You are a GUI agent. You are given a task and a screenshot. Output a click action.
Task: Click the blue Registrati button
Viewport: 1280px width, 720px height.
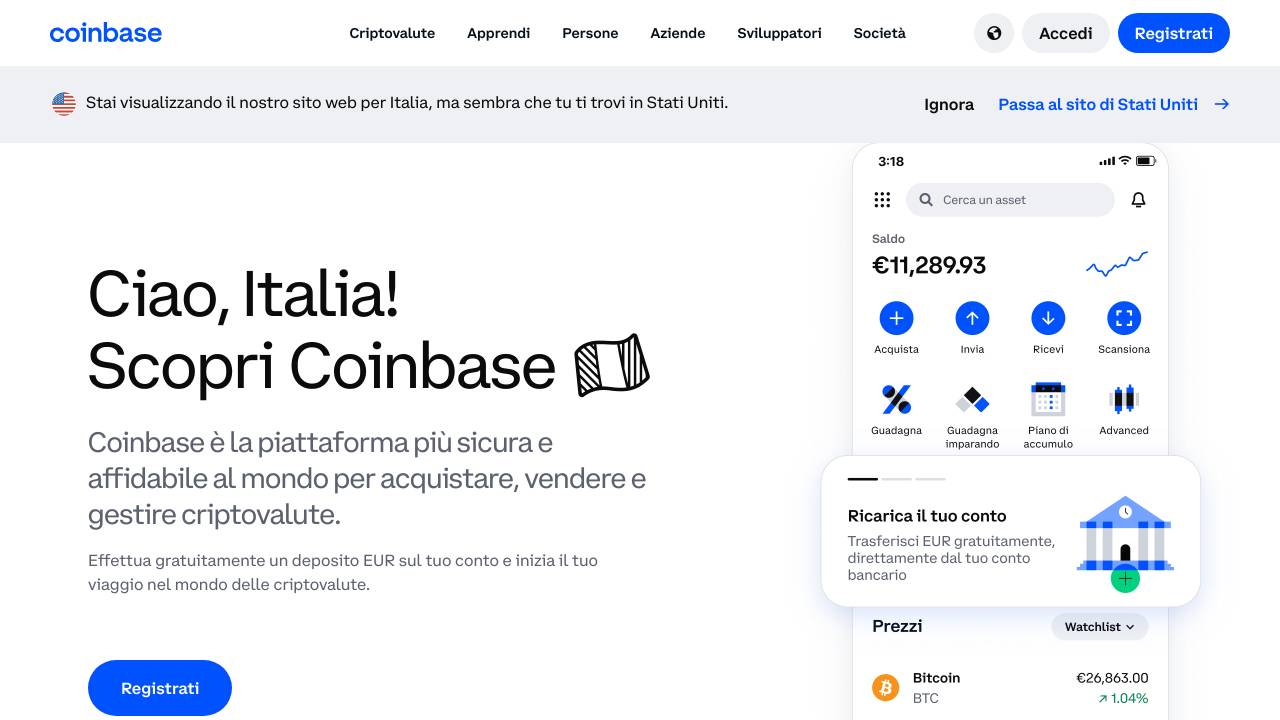point(1173,33)
